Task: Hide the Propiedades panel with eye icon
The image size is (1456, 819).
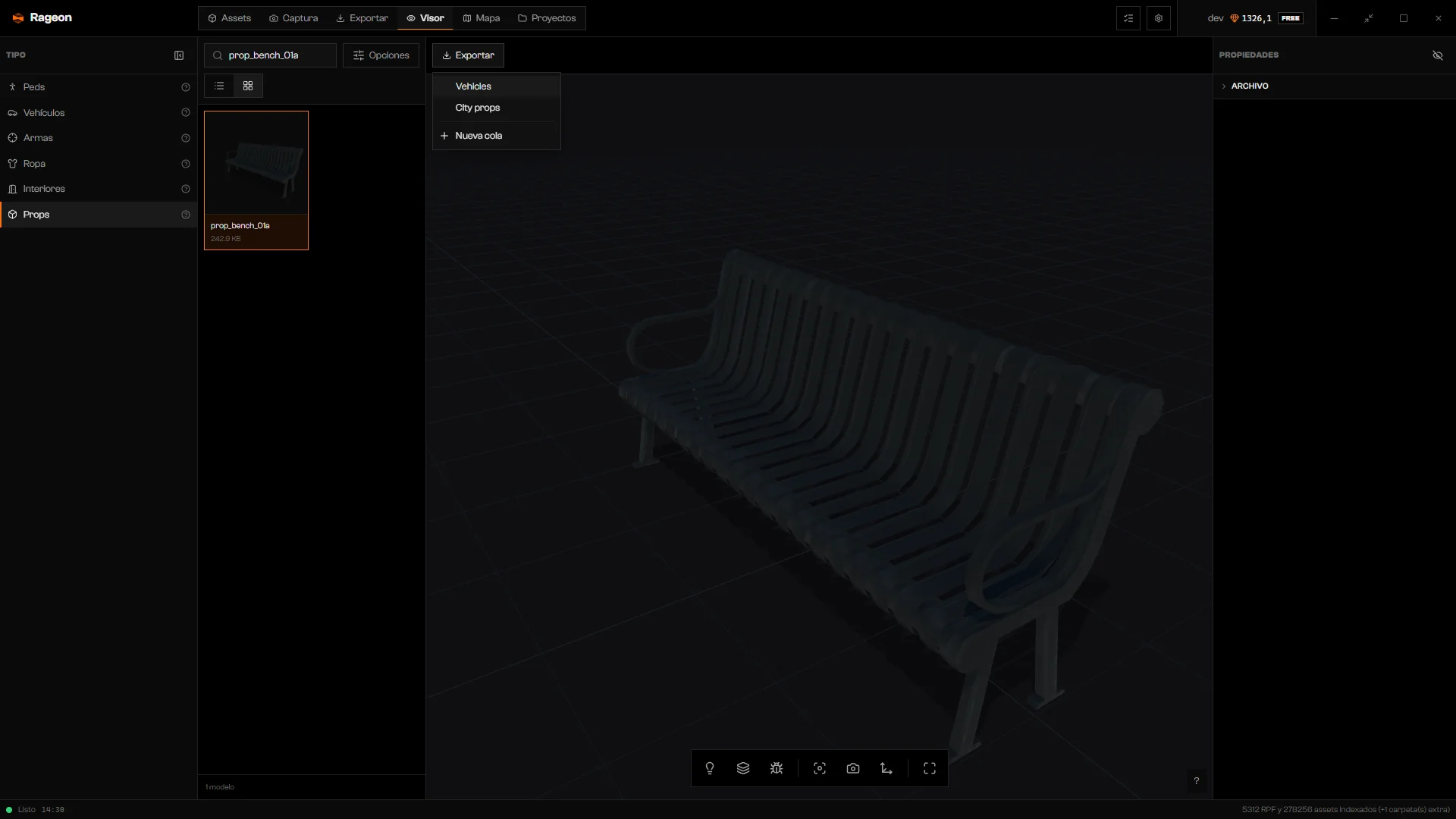Action: pos(1438,55)
